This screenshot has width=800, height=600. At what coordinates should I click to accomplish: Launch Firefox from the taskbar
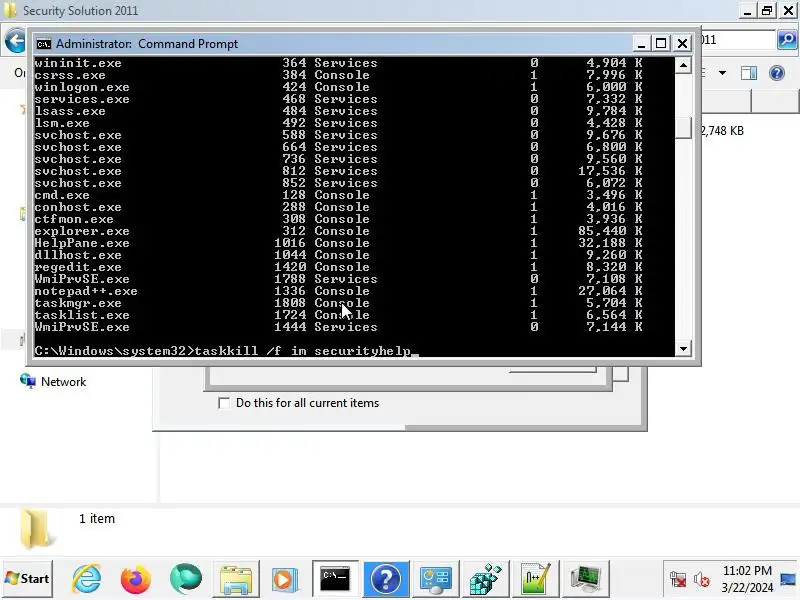[136, 579]
